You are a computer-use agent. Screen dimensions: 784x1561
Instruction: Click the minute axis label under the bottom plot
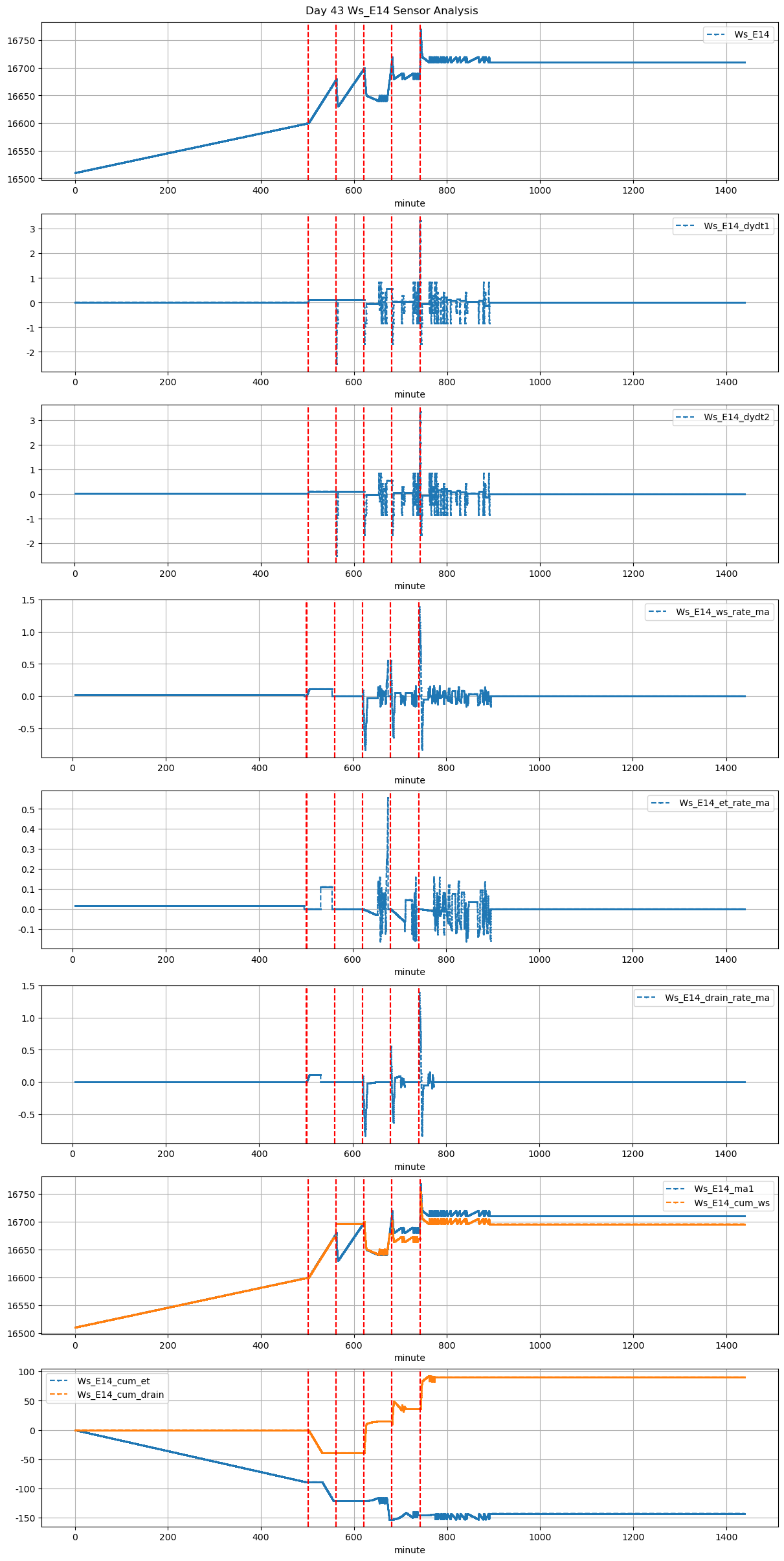[409, 1550]
